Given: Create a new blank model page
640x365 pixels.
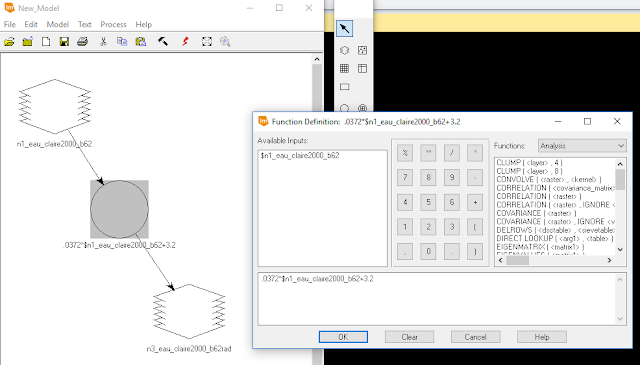Looking at the screenshot, I should 46,42.
